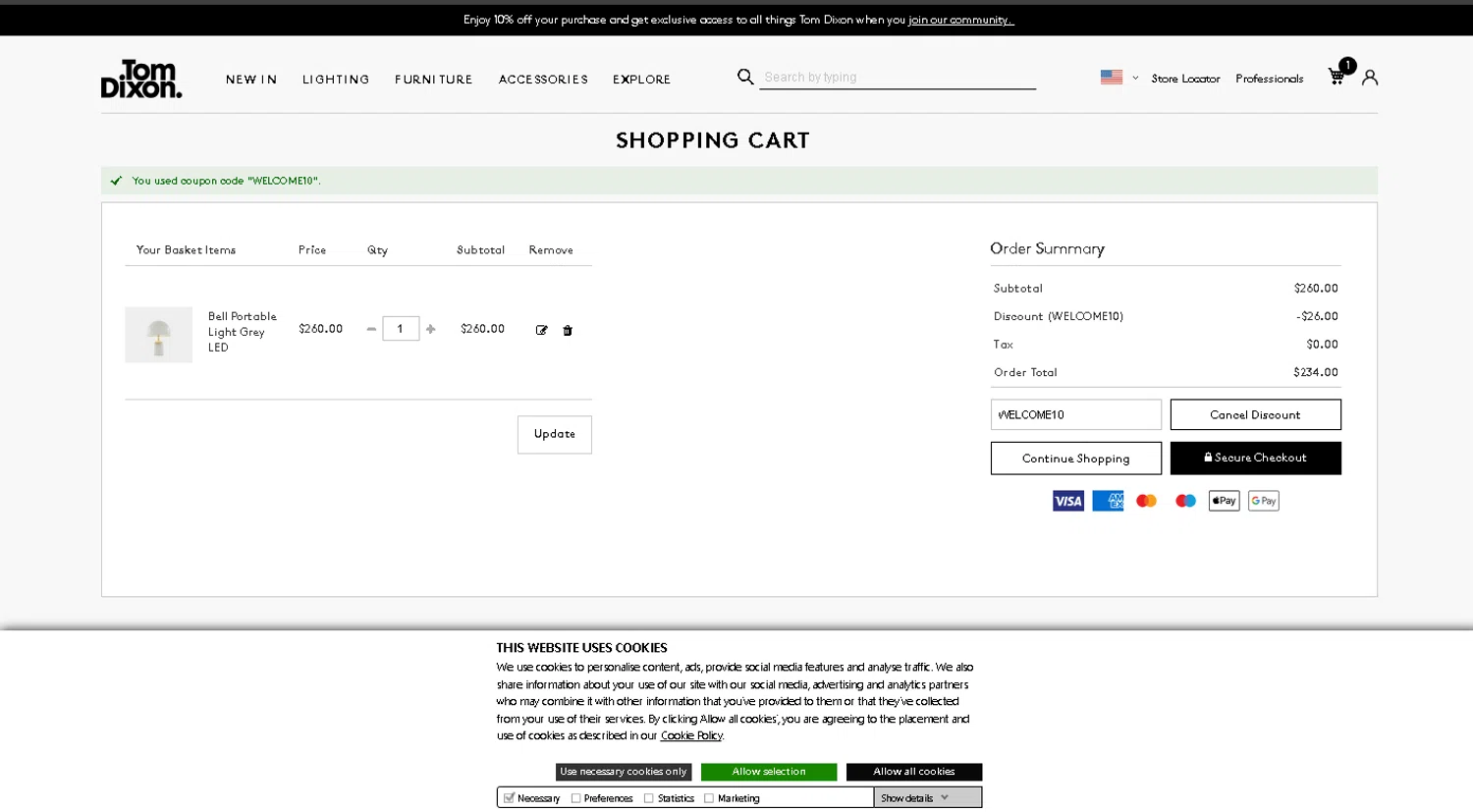This screenshot has width=1473, height=812.
Task: Edit the Bell Portable Light item
Action: tap(541, 330)
